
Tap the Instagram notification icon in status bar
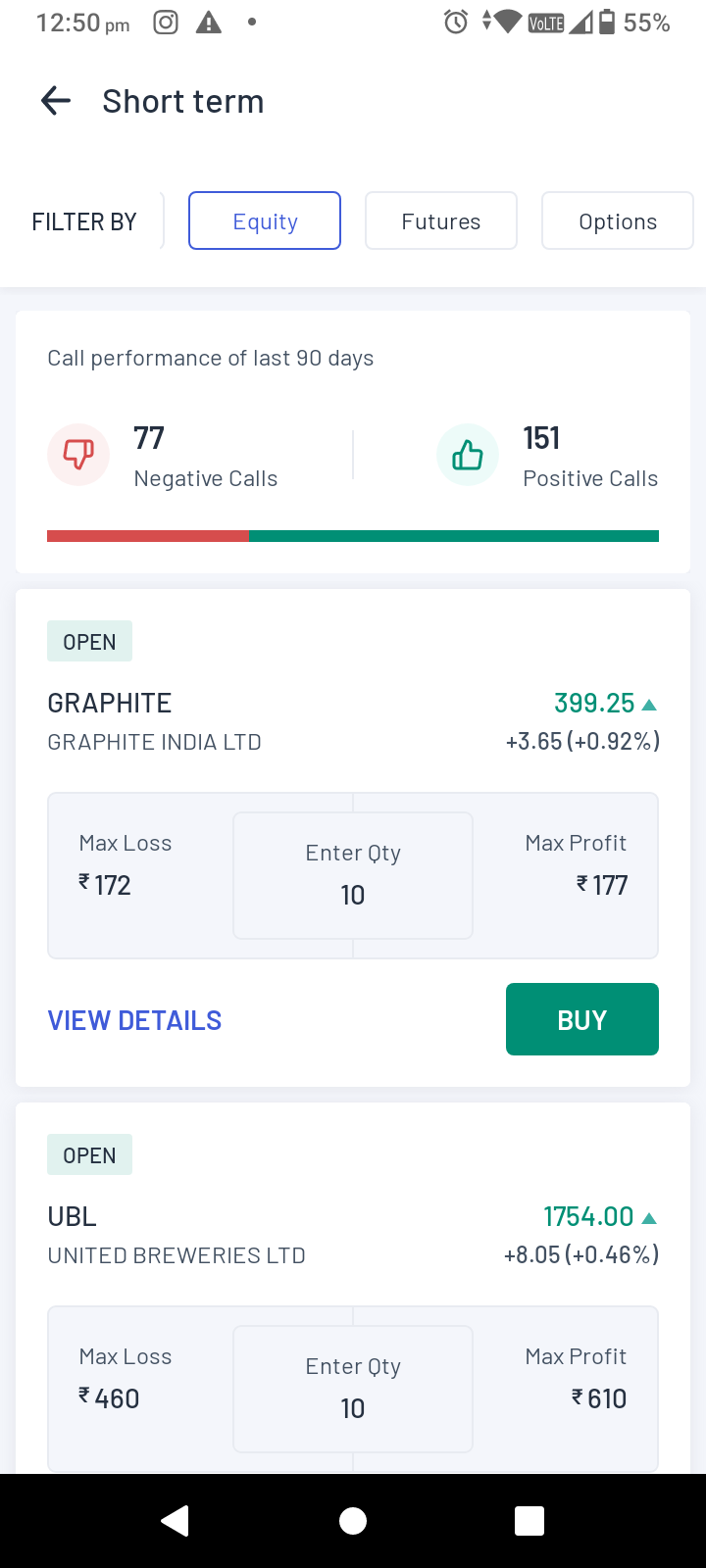(x=166, y=23)
